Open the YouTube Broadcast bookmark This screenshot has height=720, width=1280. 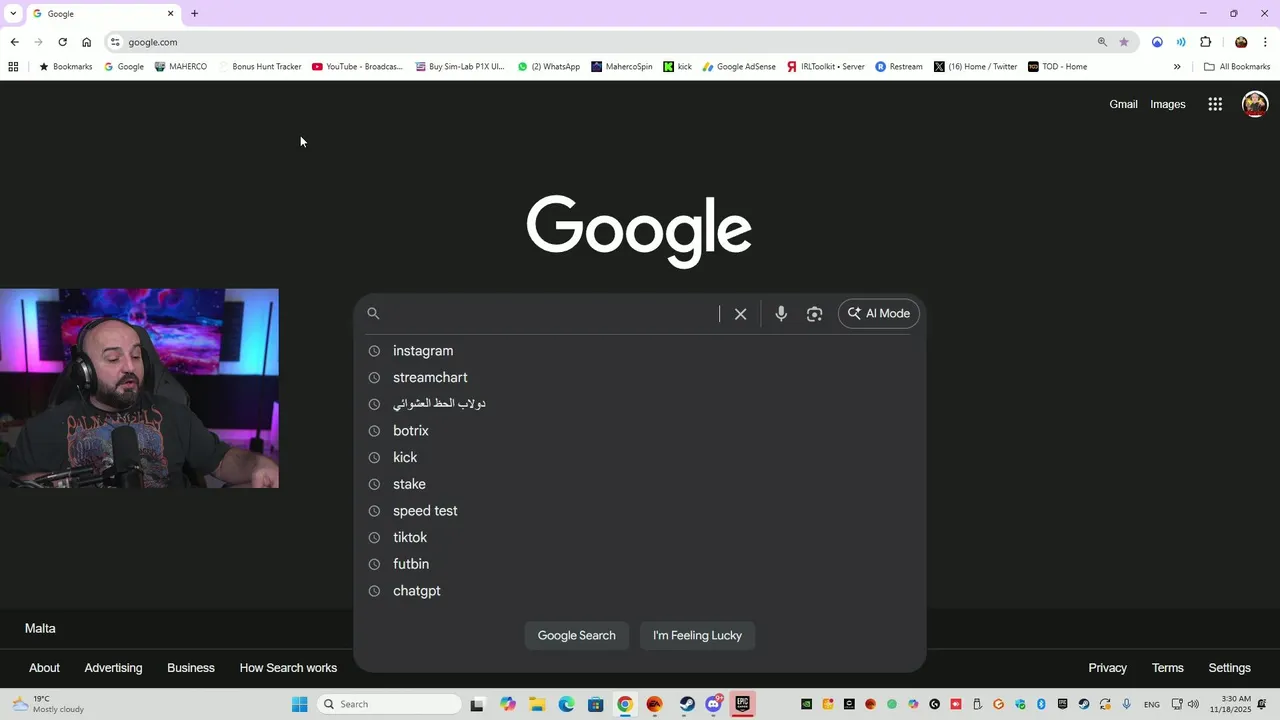[357, 67]
